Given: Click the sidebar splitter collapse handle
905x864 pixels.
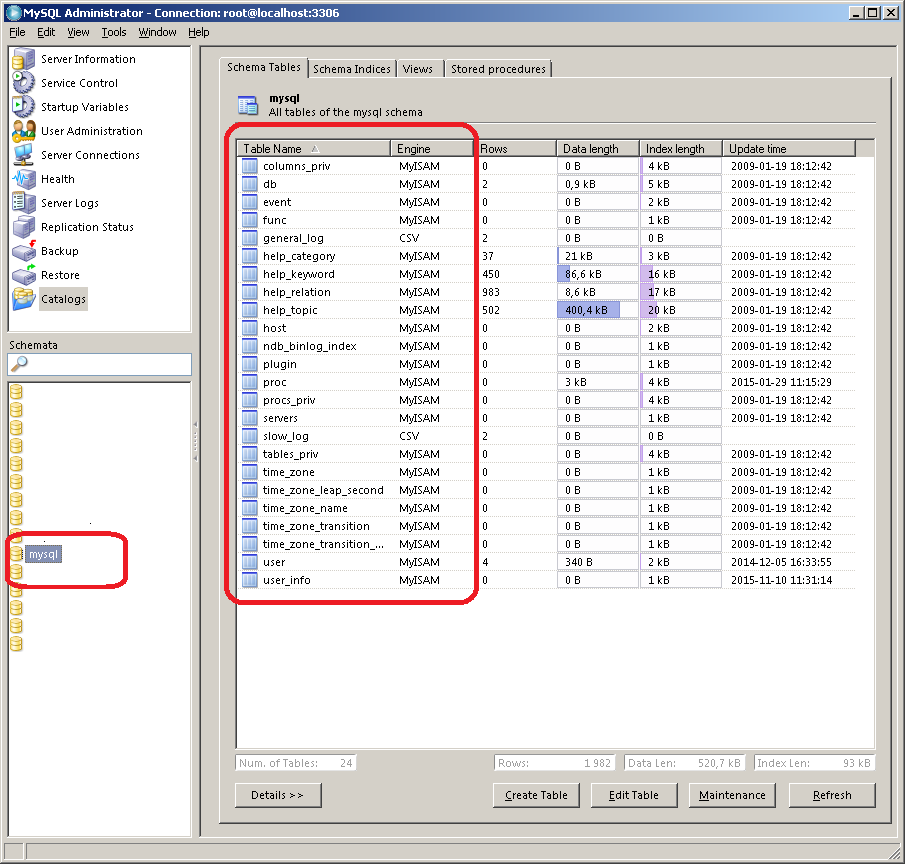Looking at the screenshot, I should (x=196, y=442).
